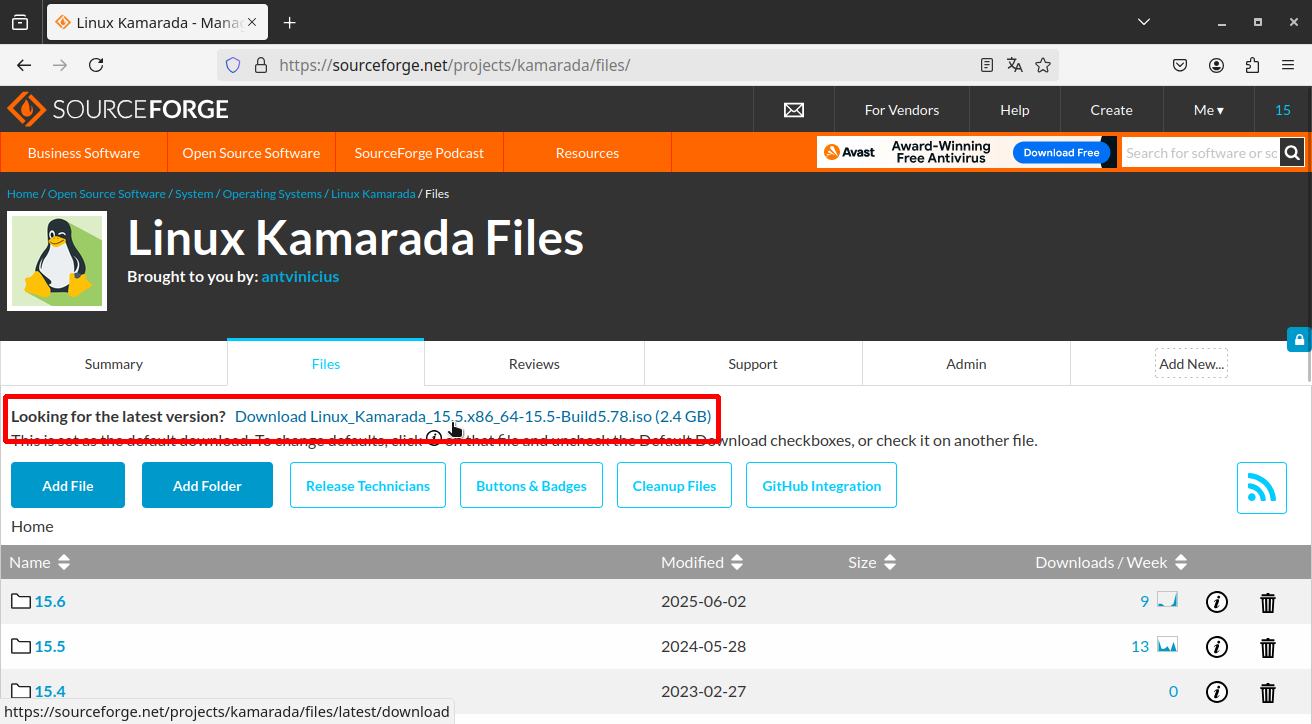Reload the current page
This screenshot has height=724, width=1312.
coord(96,65)
